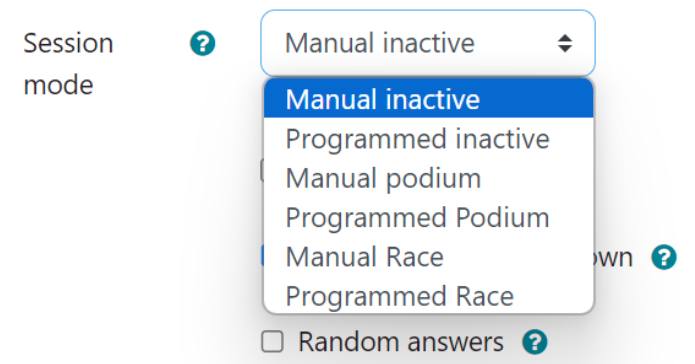Choose the highlighted Manual inactive option

[428, 99]
